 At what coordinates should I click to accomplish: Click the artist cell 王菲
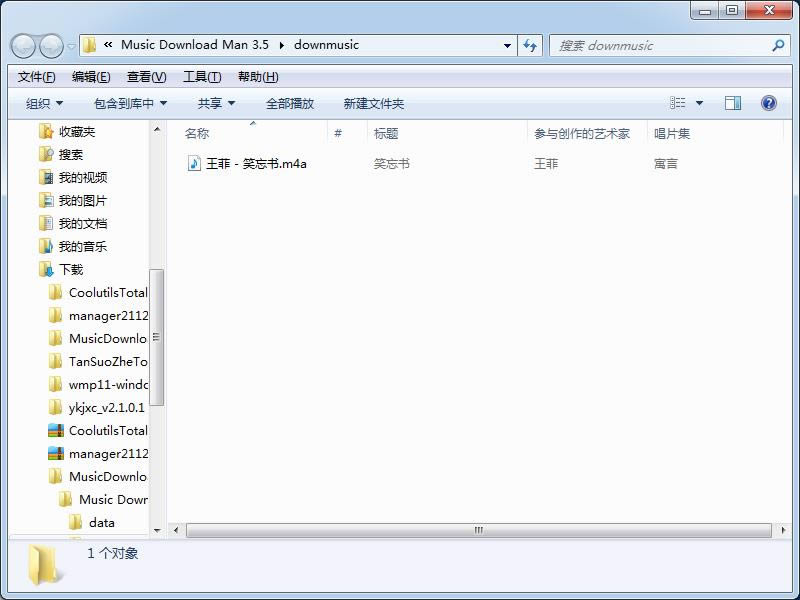(546, 164)
